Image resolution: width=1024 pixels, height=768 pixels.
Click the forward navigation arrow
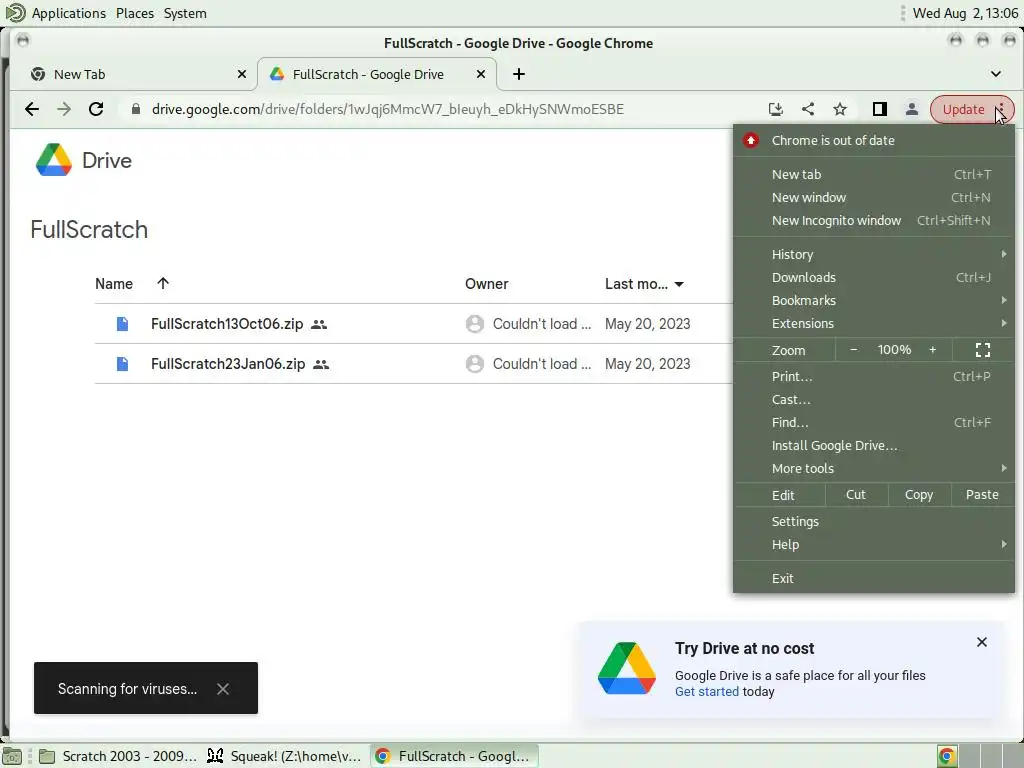coord(64,109)
